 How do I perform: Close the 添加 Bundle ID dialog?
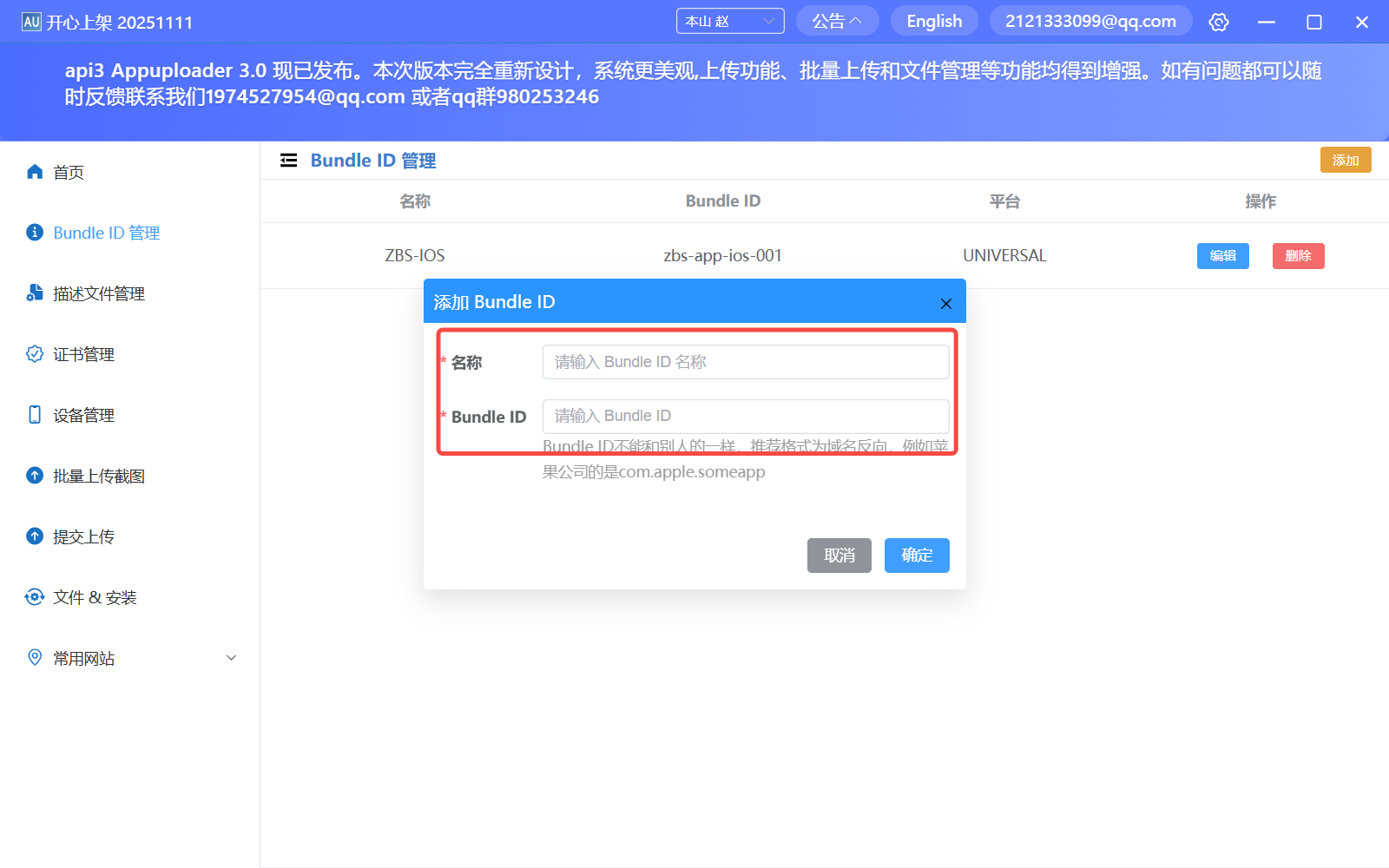(945, 303)
